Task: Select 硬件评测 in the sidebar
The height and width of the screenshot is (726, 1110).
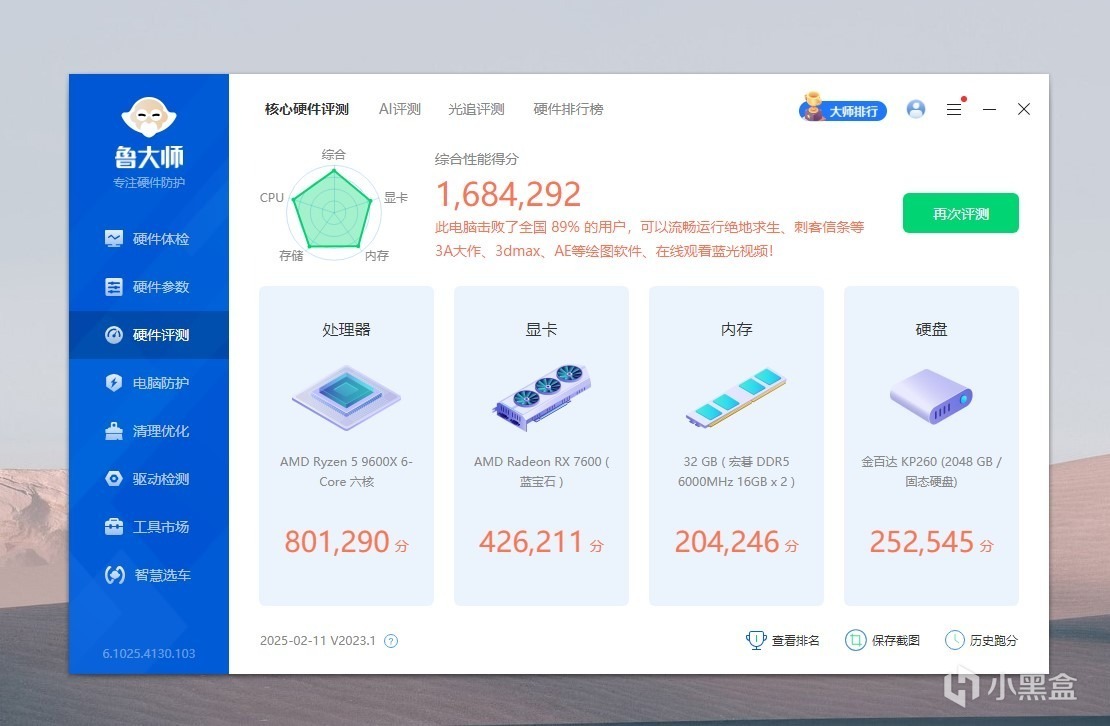Action: tap(148, 335)
